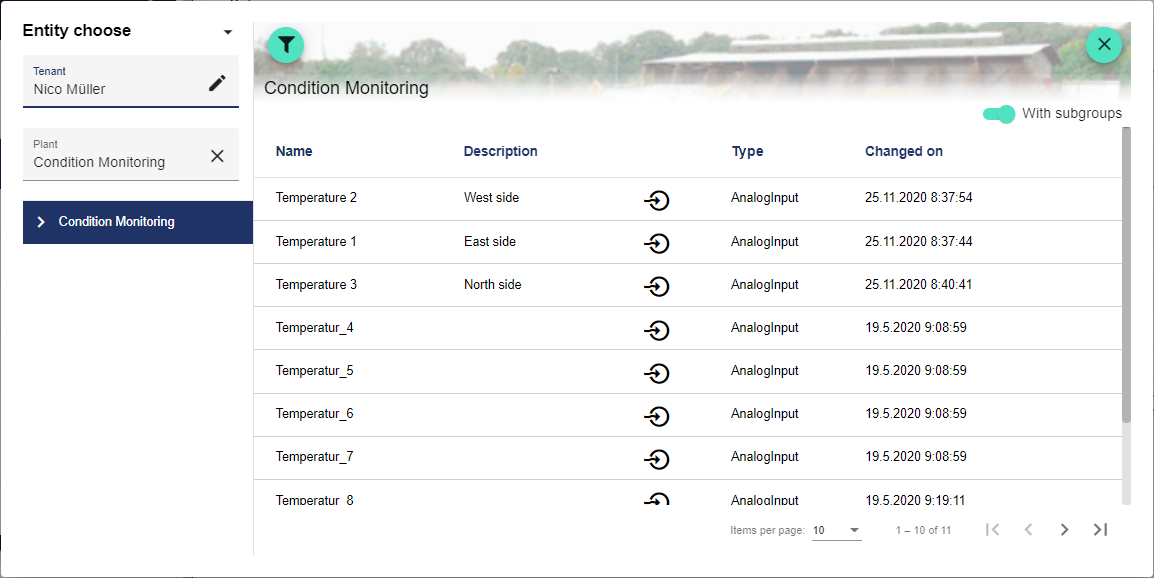1154x578 pixels.
Task: Clear the Plant field with X icon
Action: pyautogui.click(x=217, y=156)
